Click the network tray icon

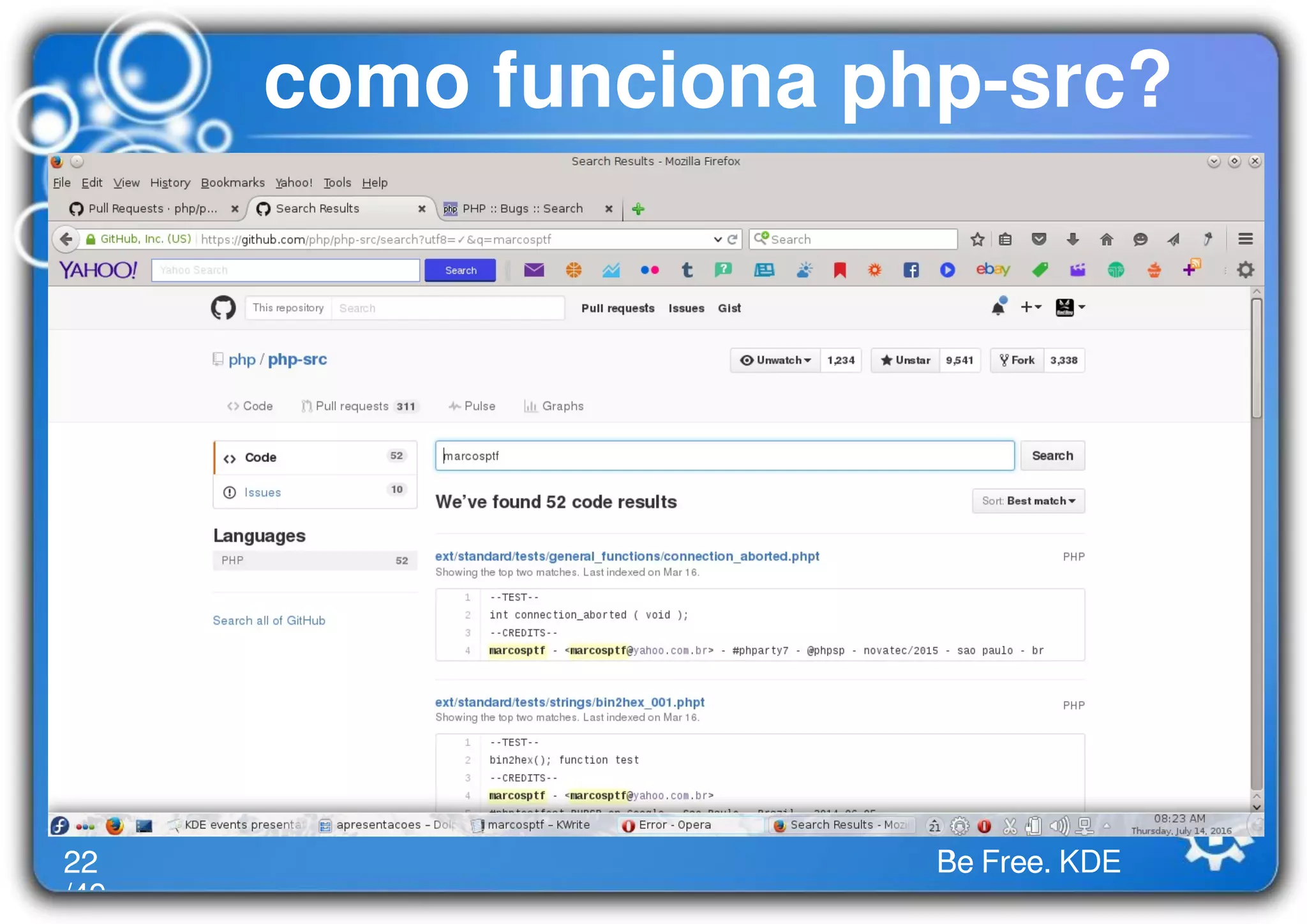pos(1084,826)
